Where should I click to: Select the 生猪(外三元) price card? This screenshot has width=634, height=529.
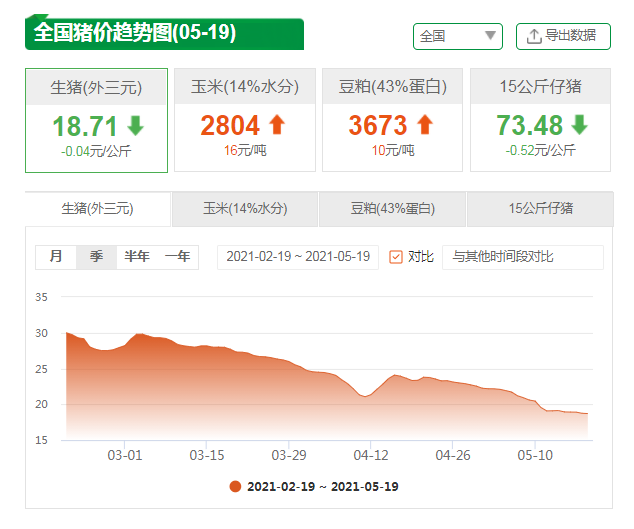[96, 121]
